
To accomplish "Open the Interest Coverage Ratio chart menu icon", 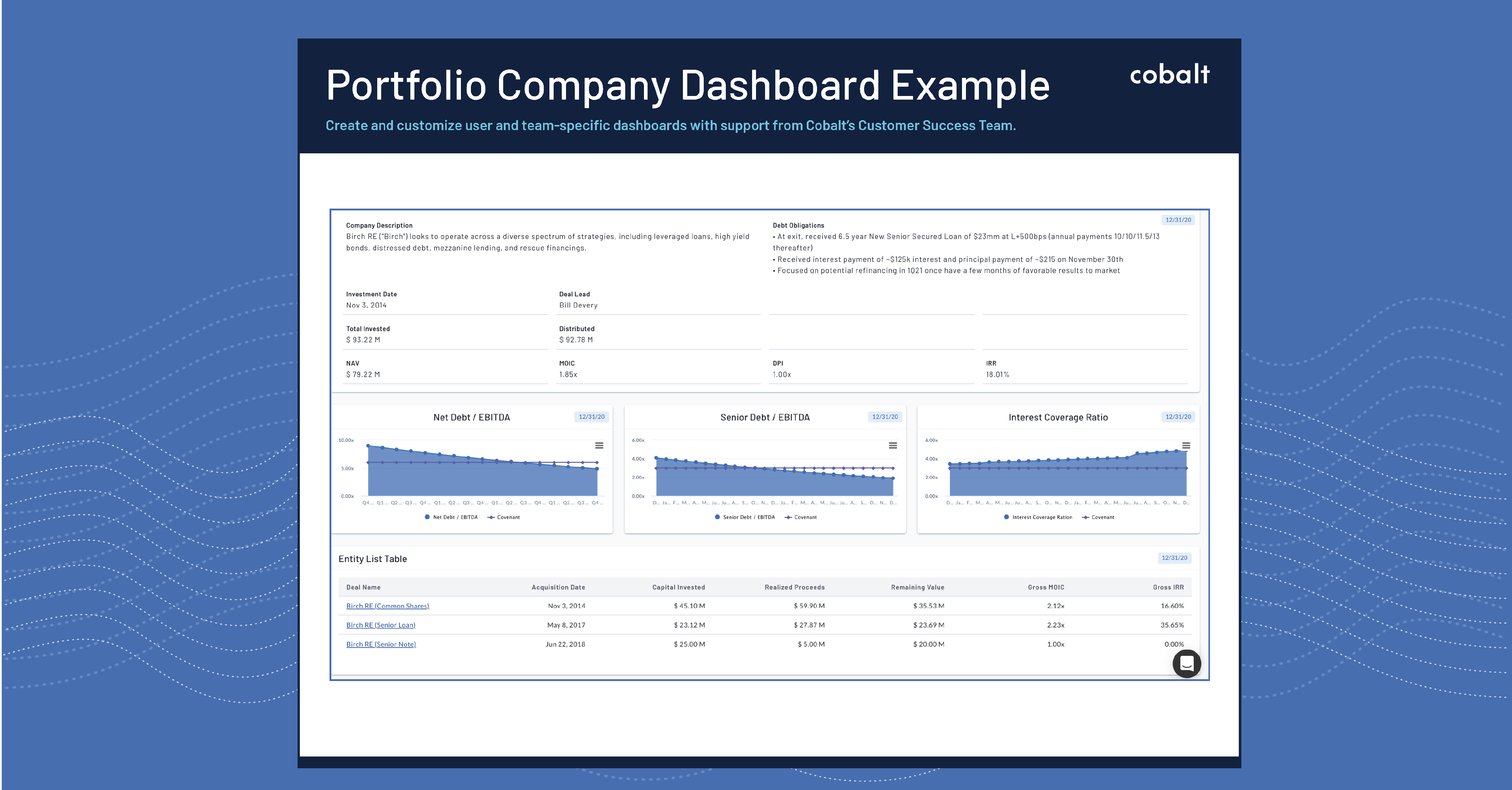I will [1186, 445].
